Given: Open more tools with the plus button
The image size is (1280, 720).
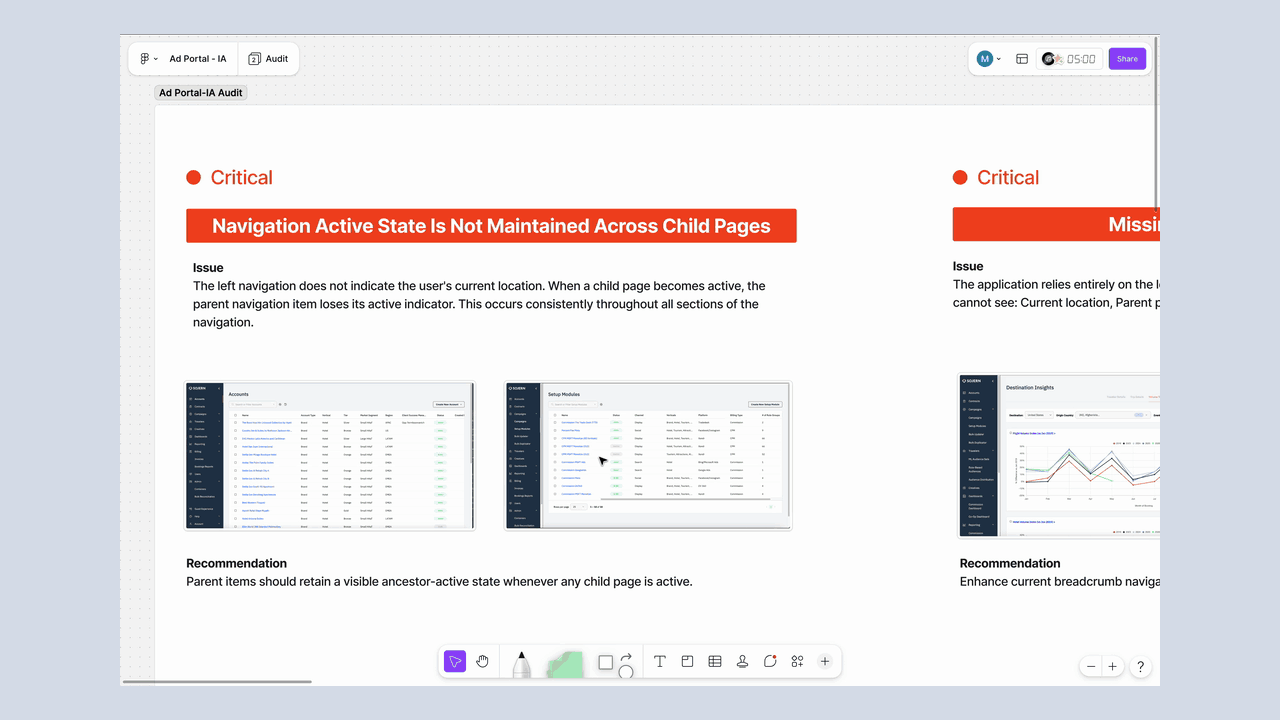Looking at the screenshot, I should [825, 661].
